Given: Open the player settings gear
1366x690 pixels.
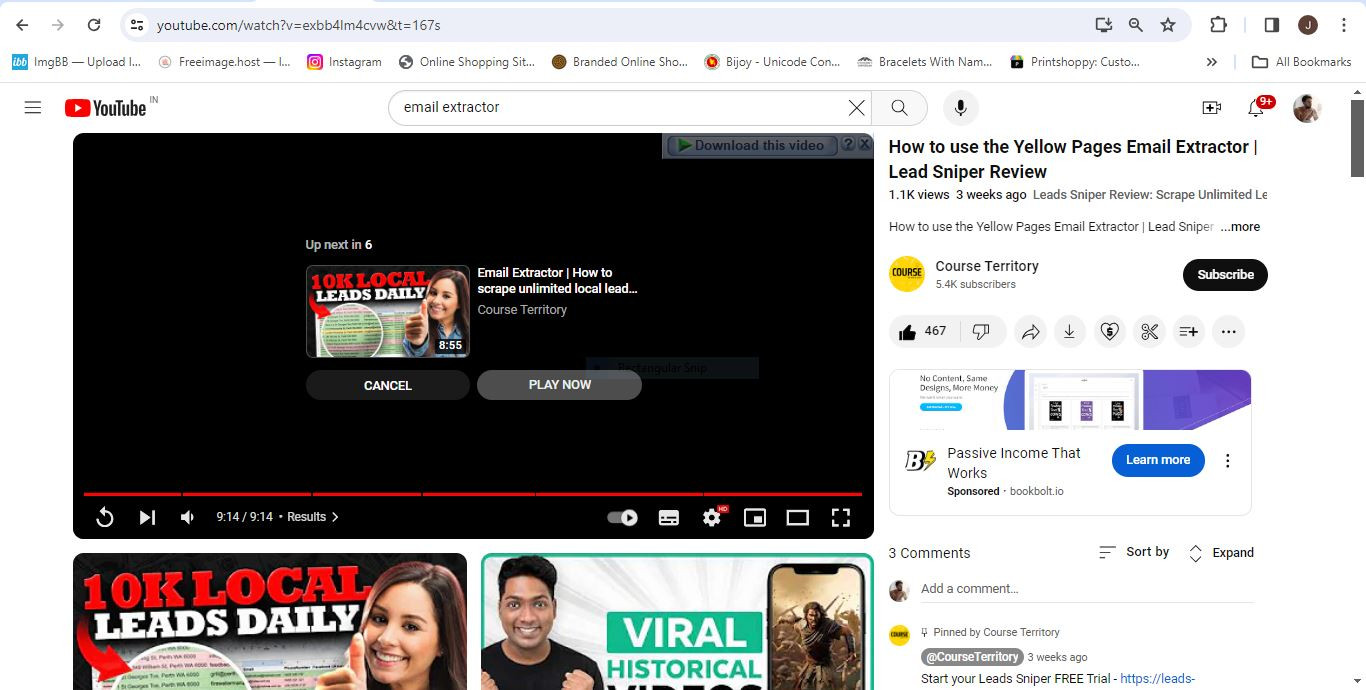Looking at the screenshot, I should 712,517.
